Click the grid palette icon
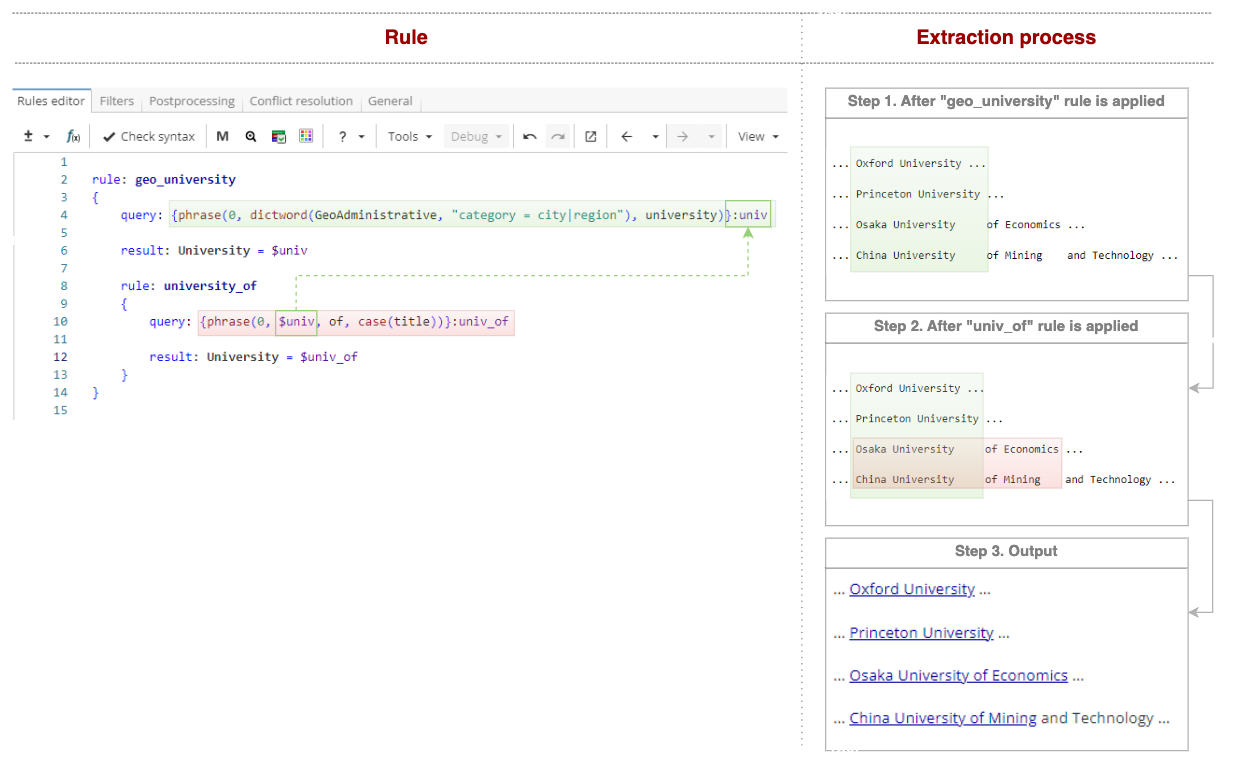1239x763 pixels. (x=306, y=136)
